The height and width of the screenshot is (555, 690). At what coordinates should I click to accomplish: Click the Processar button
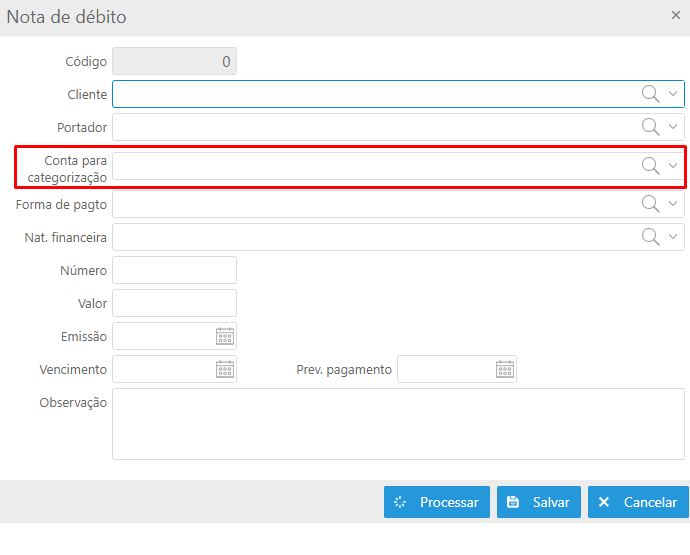tap(437, 502)
